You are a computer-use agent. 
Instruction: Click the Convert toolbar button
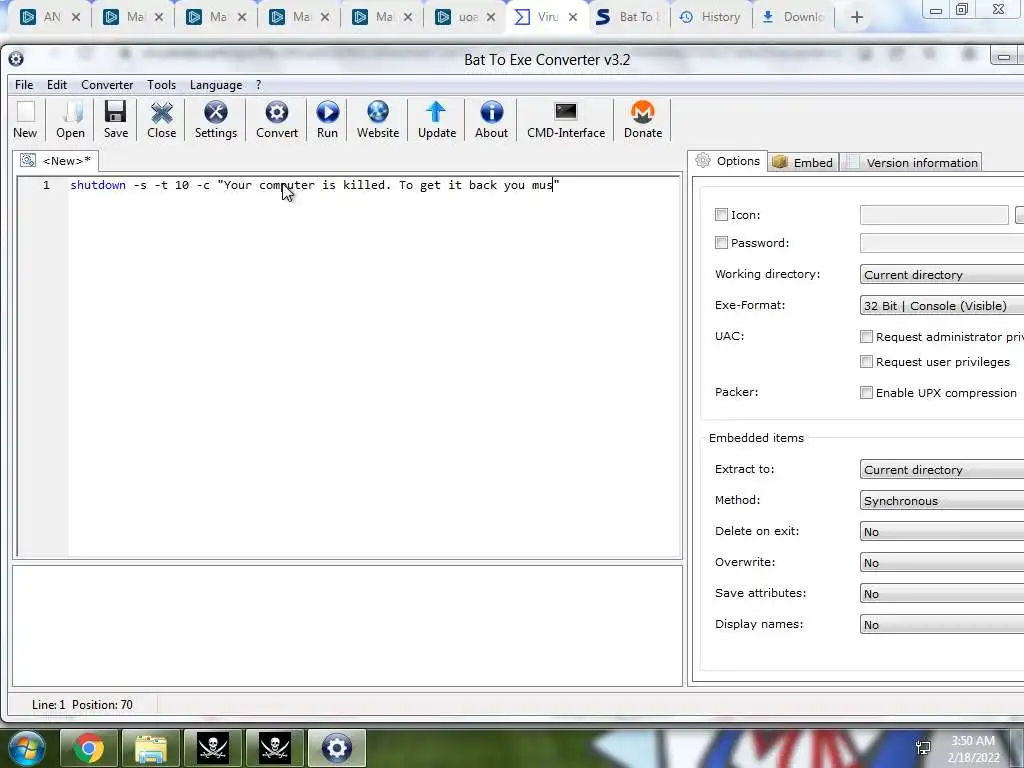pos(277,120)
